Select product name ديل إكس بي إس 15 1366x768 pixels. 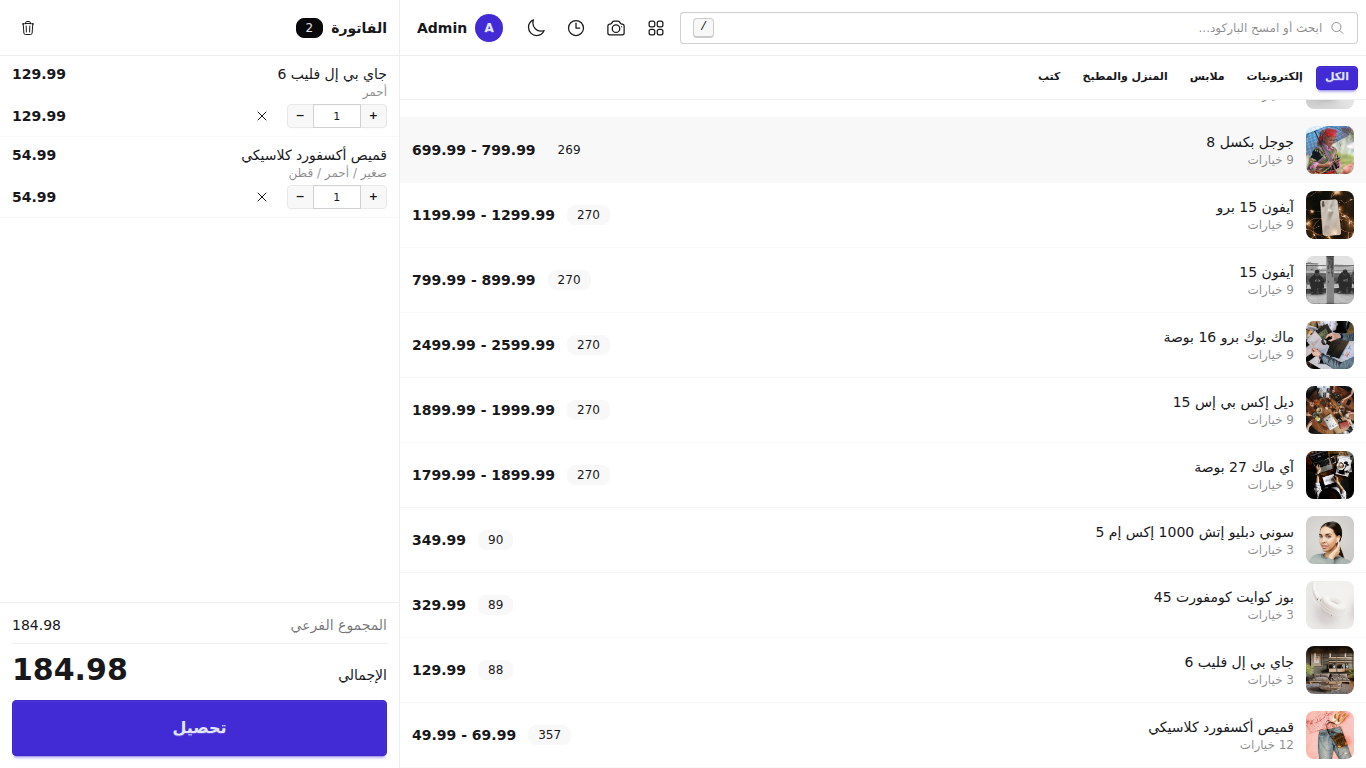1233,402
